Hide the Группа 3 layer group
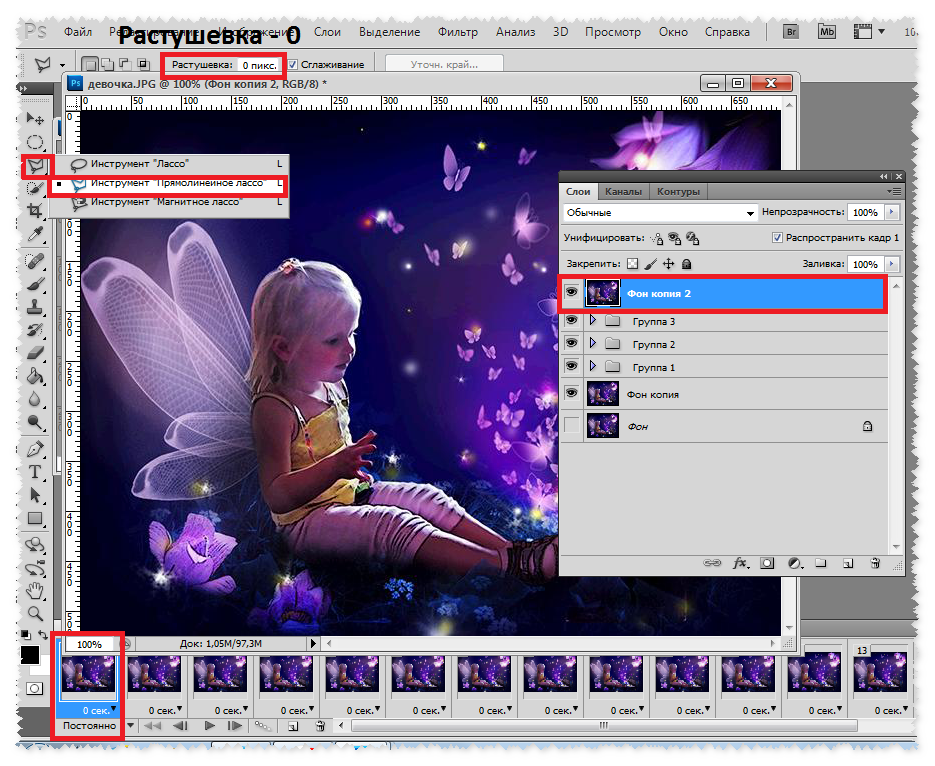The image size is (935, 766). pos(571,321)
